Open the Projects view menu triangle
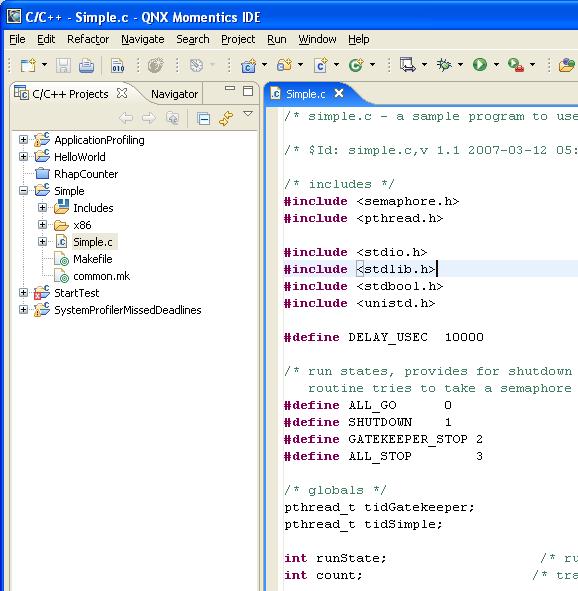578x591 pixels. [248, 113]
